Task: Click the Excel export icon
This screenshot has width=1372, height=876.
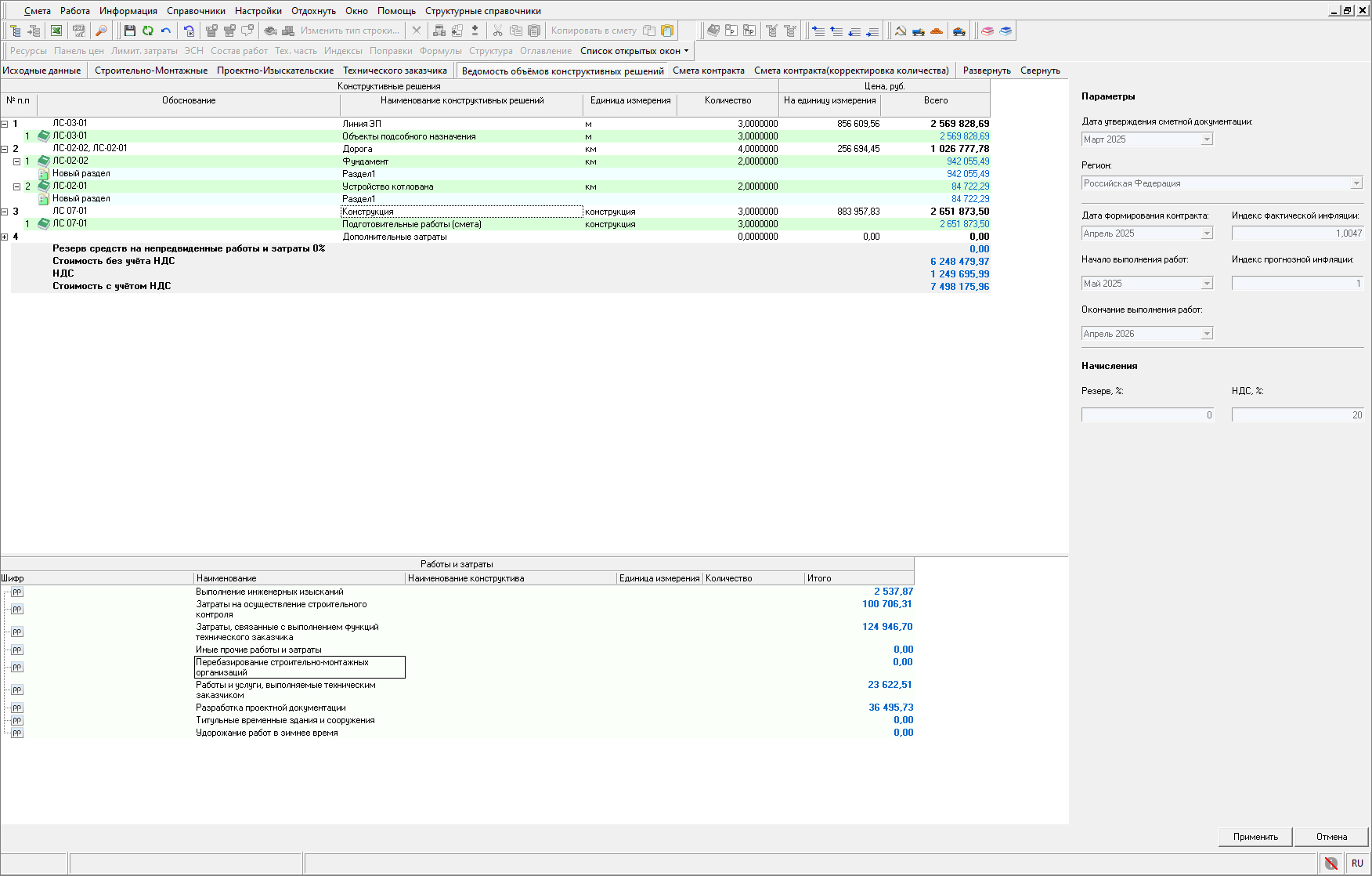Action: point(56,31)
